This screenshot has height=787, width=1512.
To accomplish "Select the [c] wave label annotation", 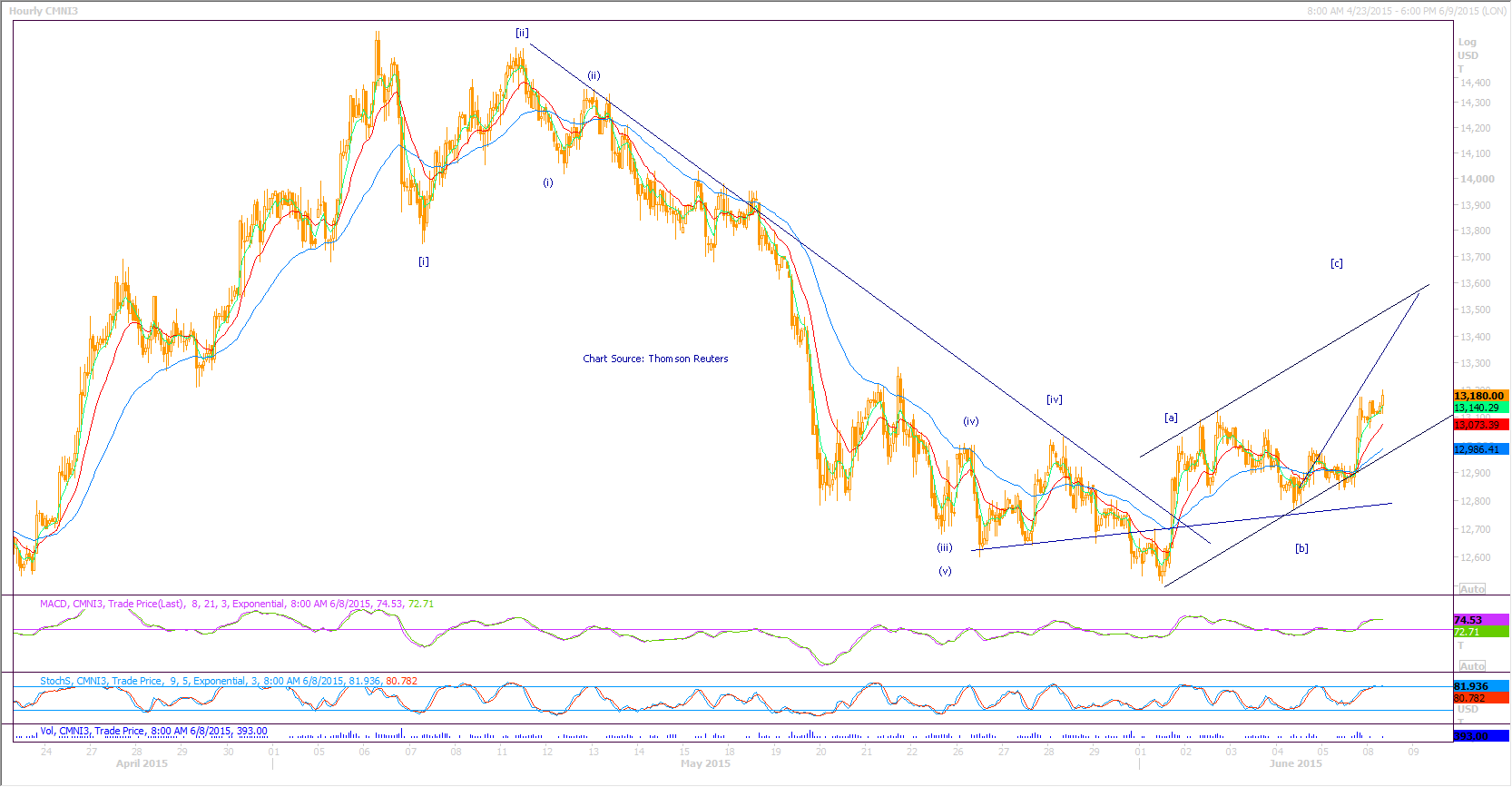I will [1336, 263].
